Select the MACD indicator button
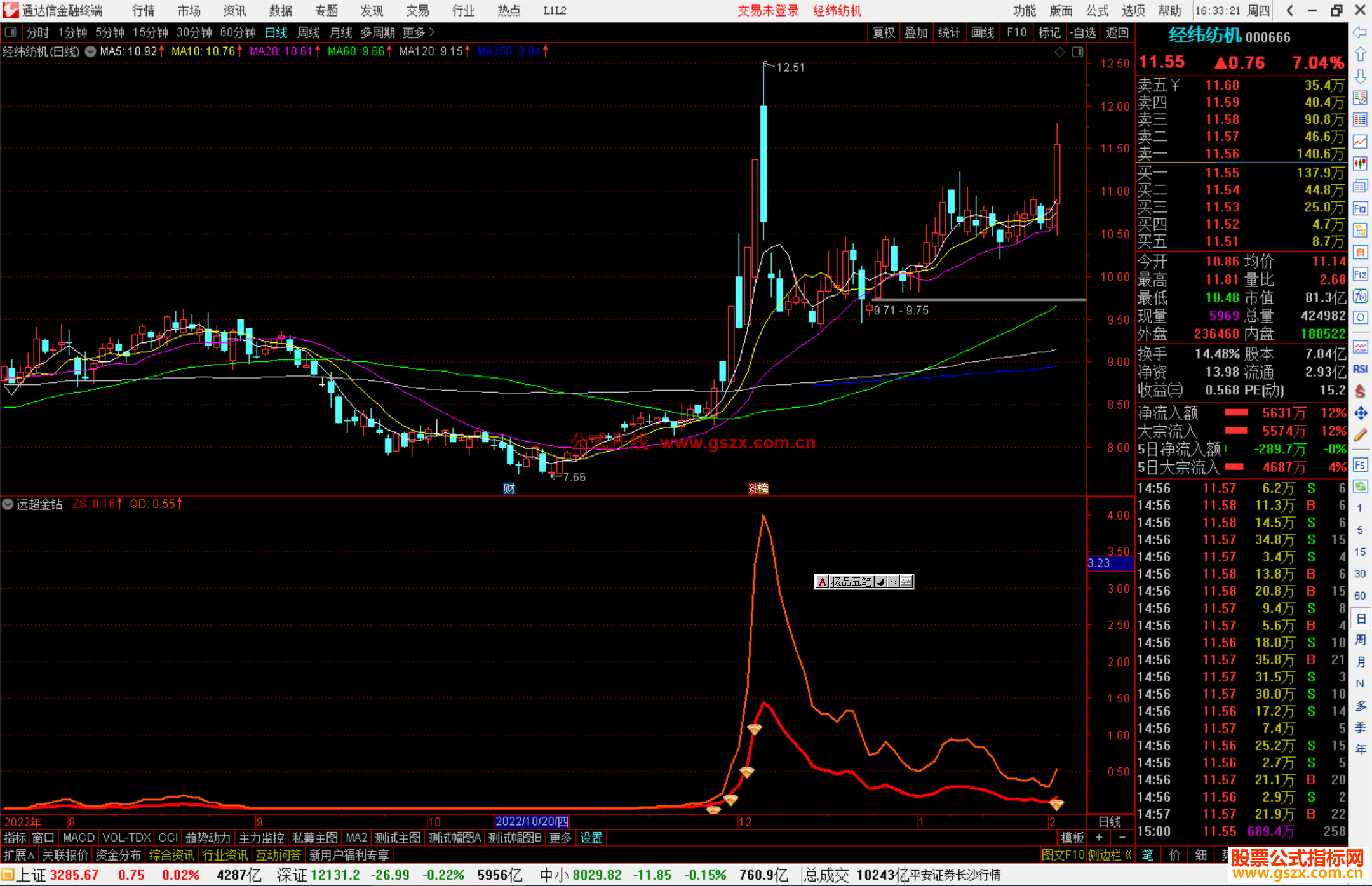This screenshot has height=886, width=1372. (x=79, y=838)
